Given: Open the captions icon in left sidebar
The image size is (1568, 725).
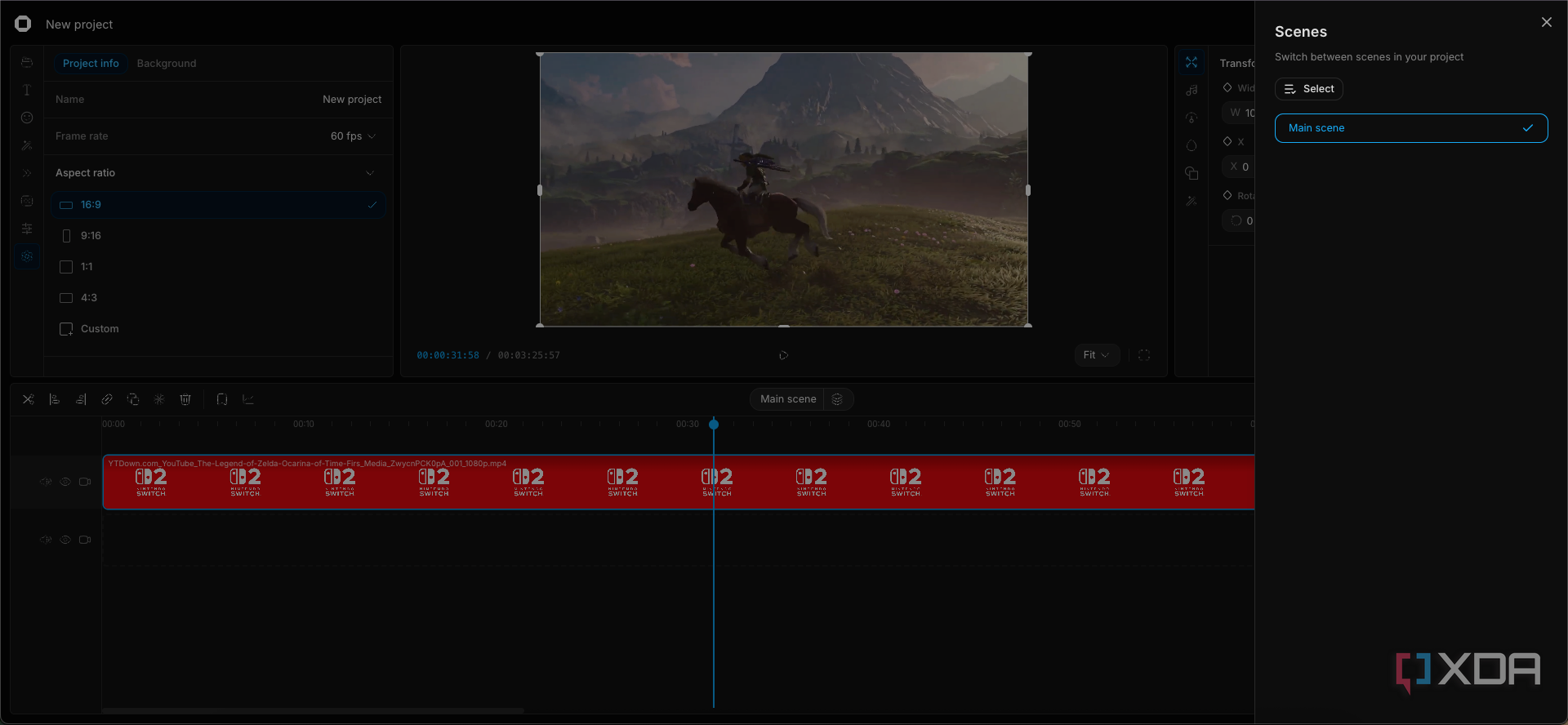Looking at the screenshot, I should coord(27,201).
